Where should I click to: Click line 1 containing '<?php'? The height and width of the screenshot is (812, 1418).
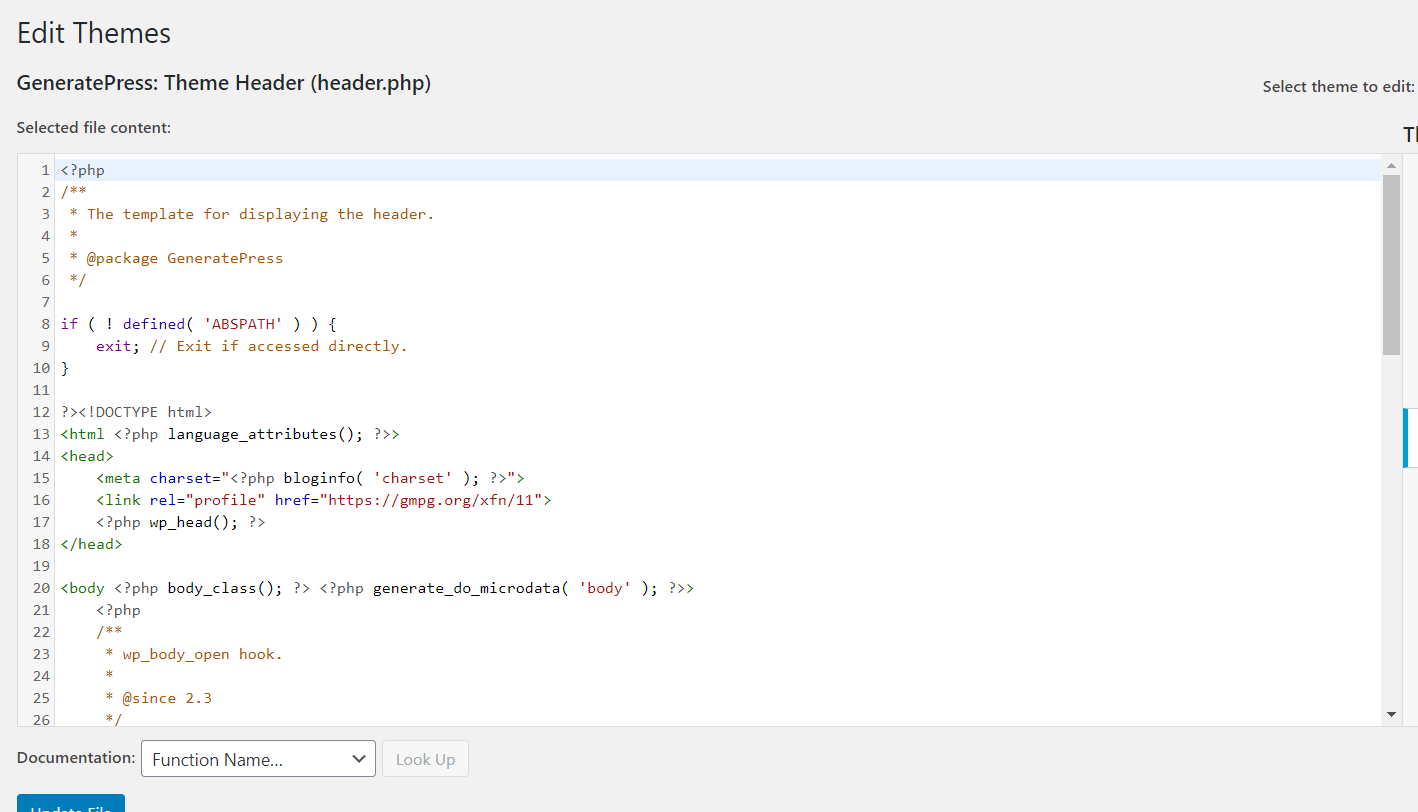click(82, 170)
